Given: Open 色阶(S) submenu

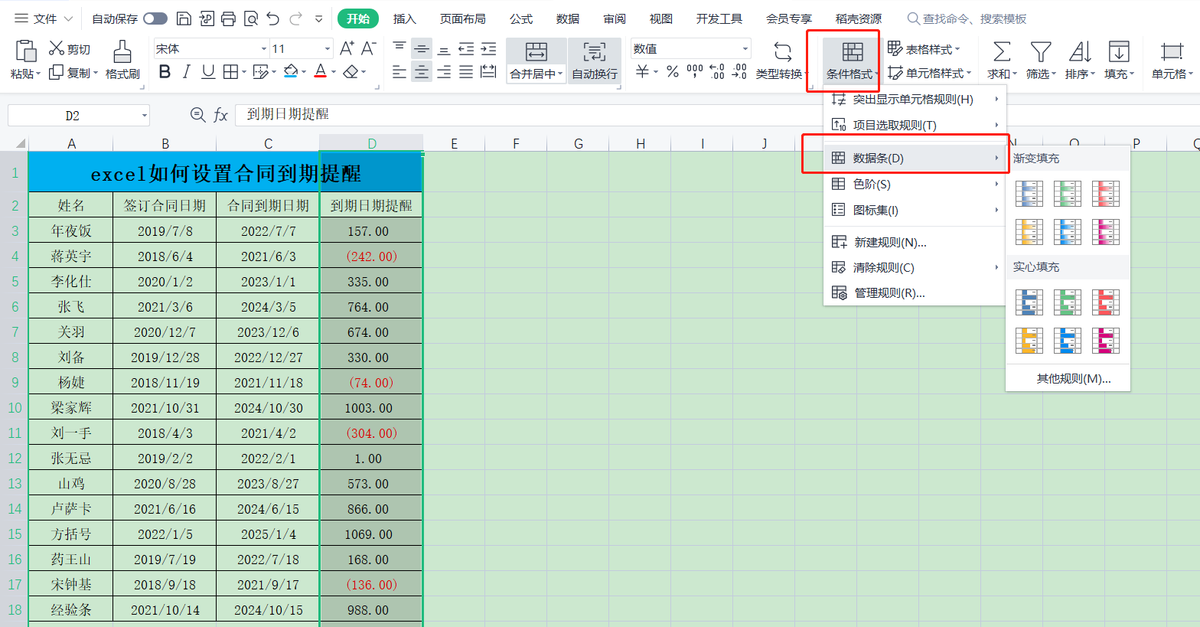Looking at the screenshot, I should click(915, 184).
